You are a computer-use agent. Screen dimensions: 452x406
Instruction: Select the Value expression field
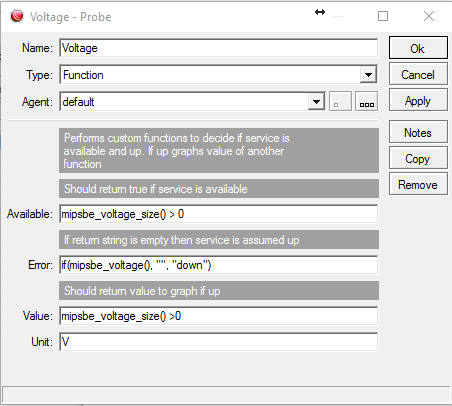pyautogui.click(x=219, y=316)
